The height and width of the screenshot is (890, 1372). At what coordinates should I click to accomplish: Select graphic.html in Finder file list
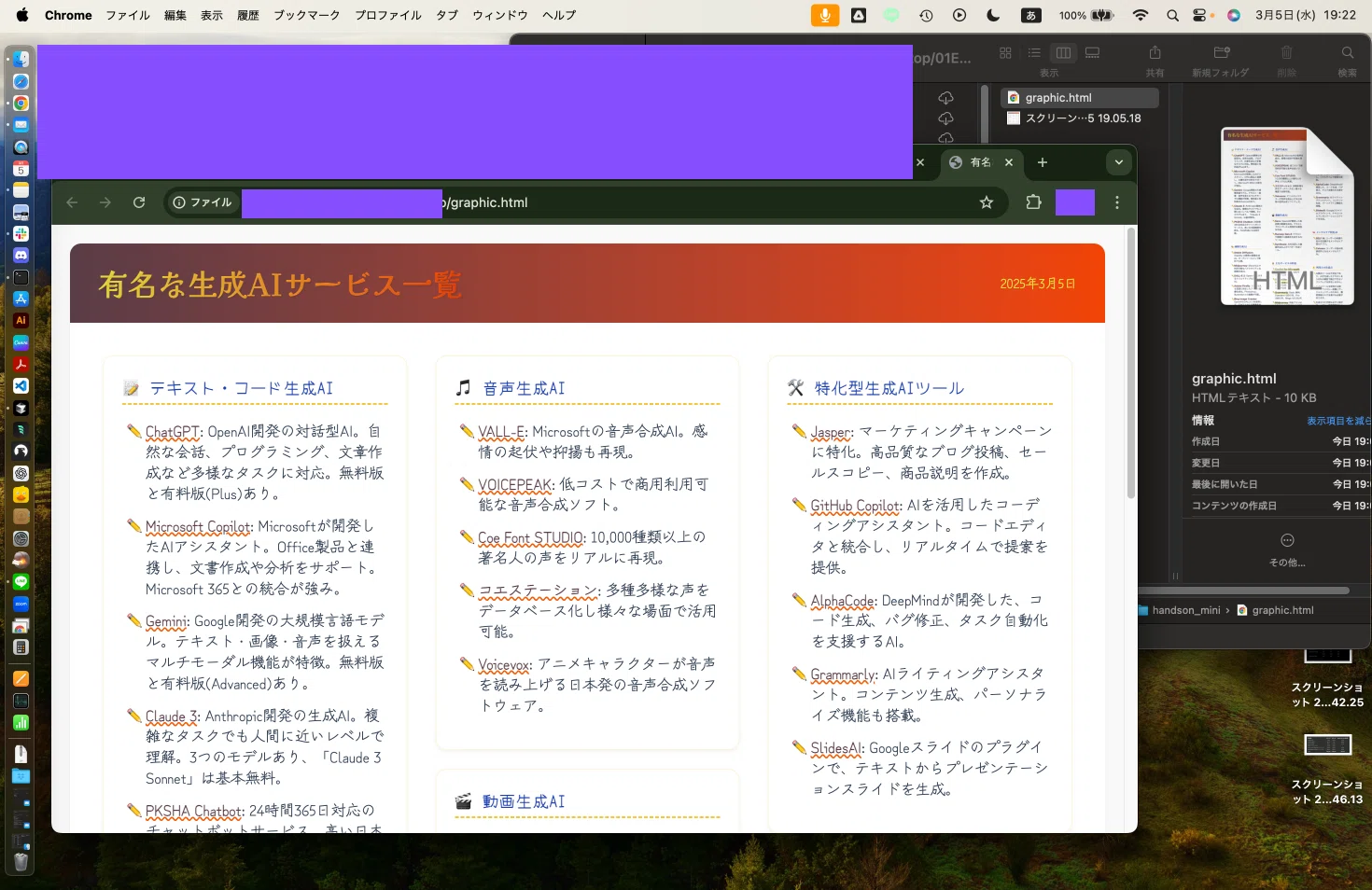1080,98
